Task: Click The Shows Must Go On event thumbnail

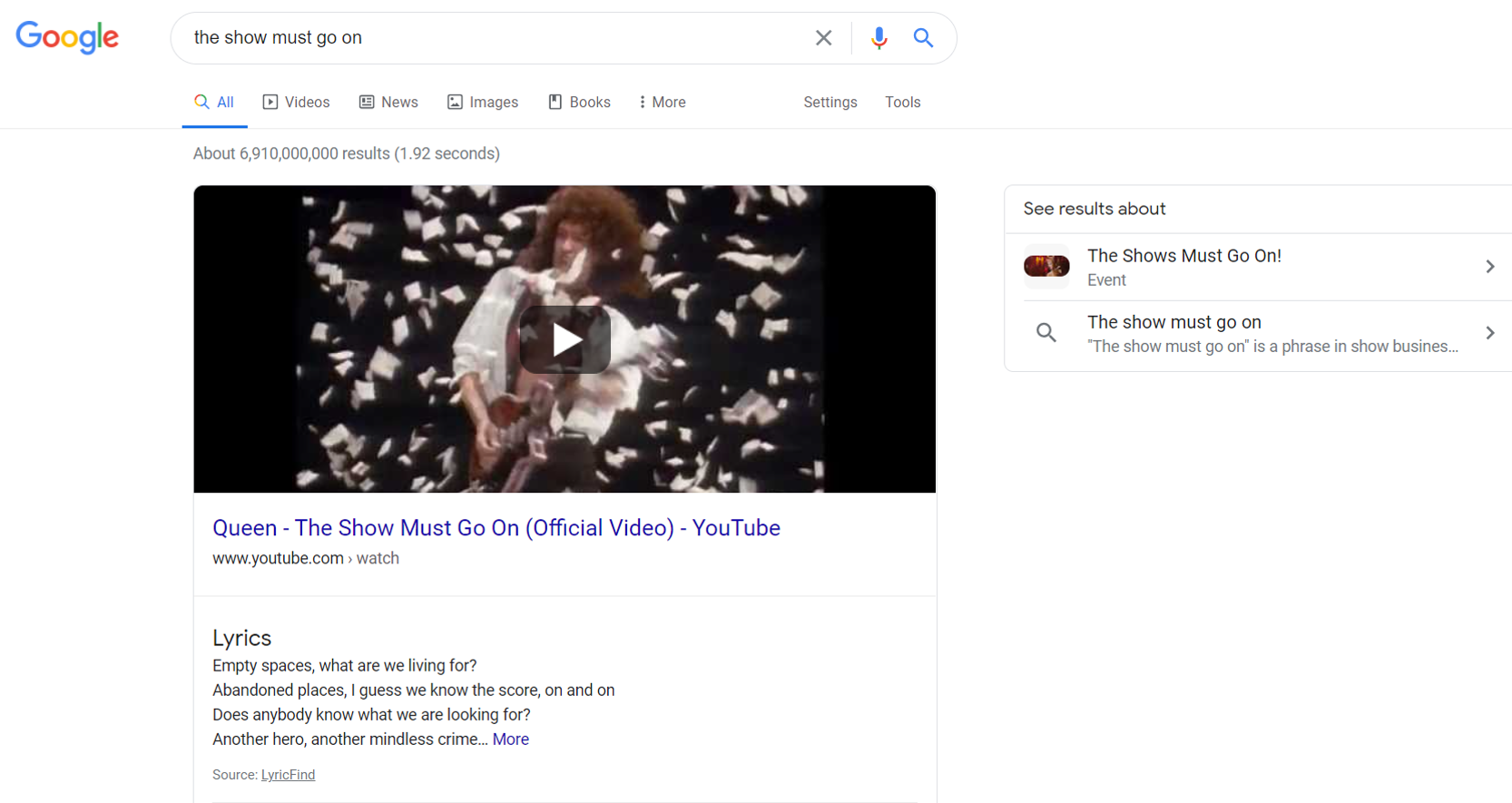Action: coord(1046,267)
